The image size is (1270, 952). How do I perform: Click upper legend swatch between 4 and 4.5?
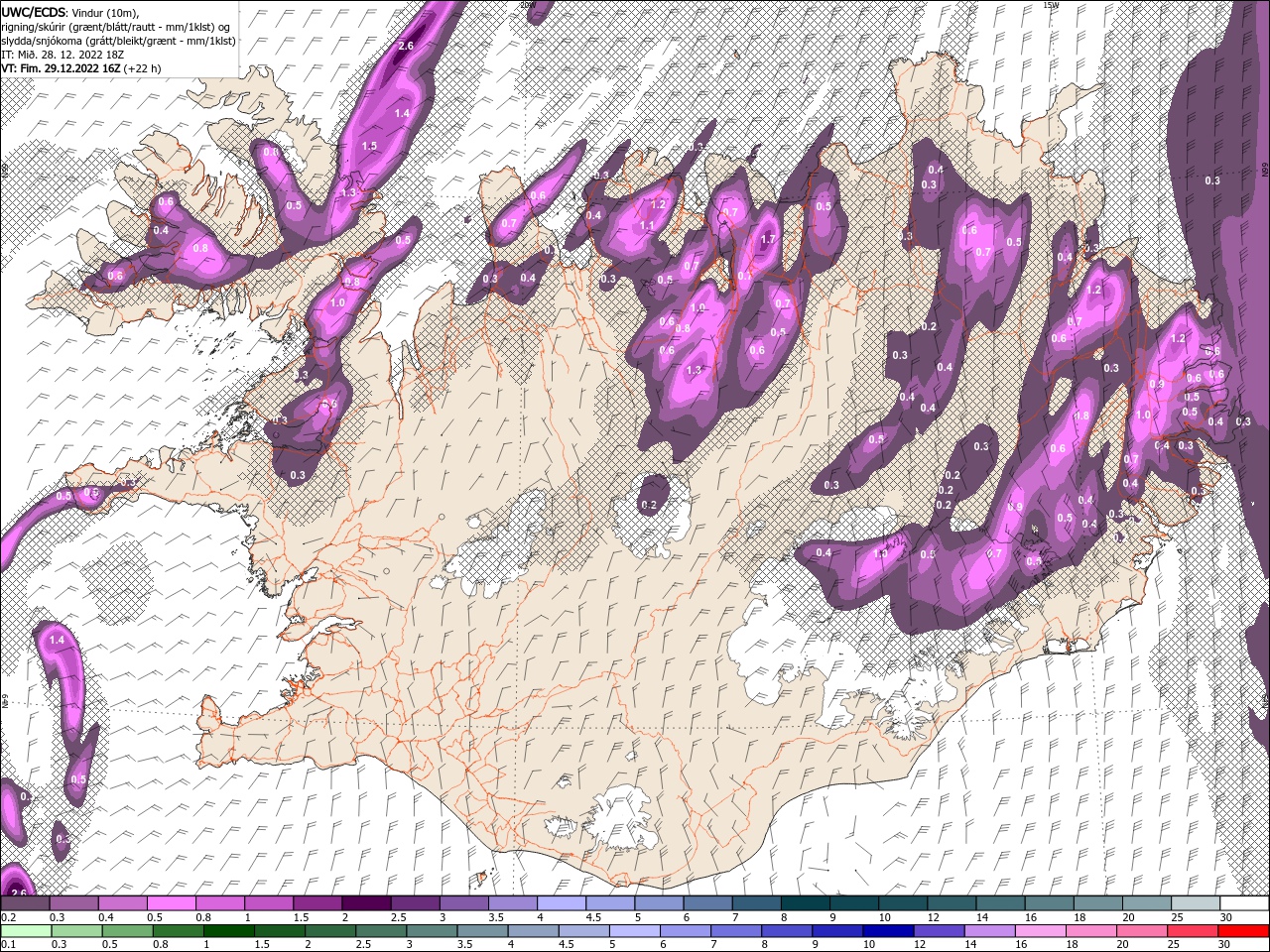click(562, 903)
